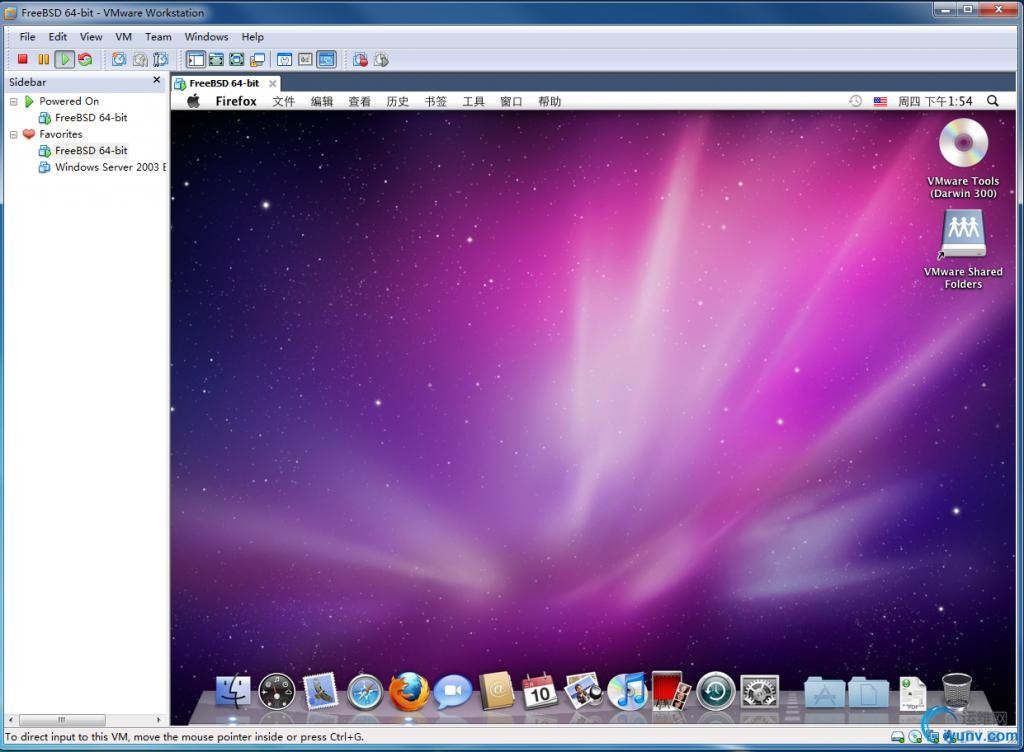Open the 窗口 menu

[511, 101]
